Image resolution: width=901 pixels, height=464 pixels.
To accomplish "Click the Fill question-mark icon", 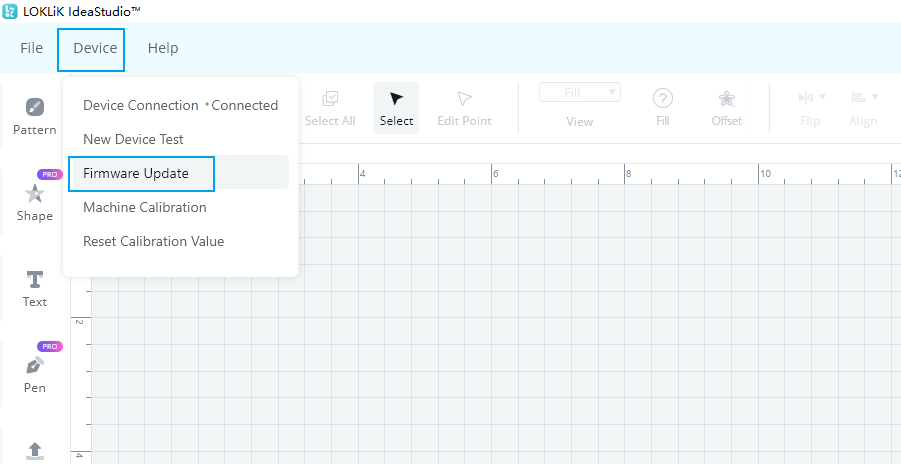I will (x=663, y=99).
